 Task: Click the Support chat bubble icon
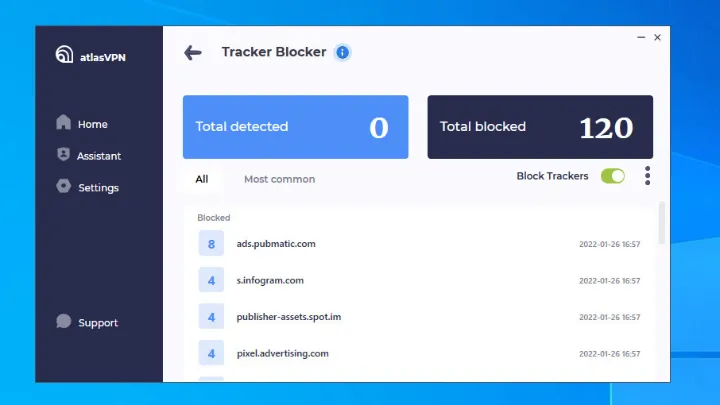point(63,321)
